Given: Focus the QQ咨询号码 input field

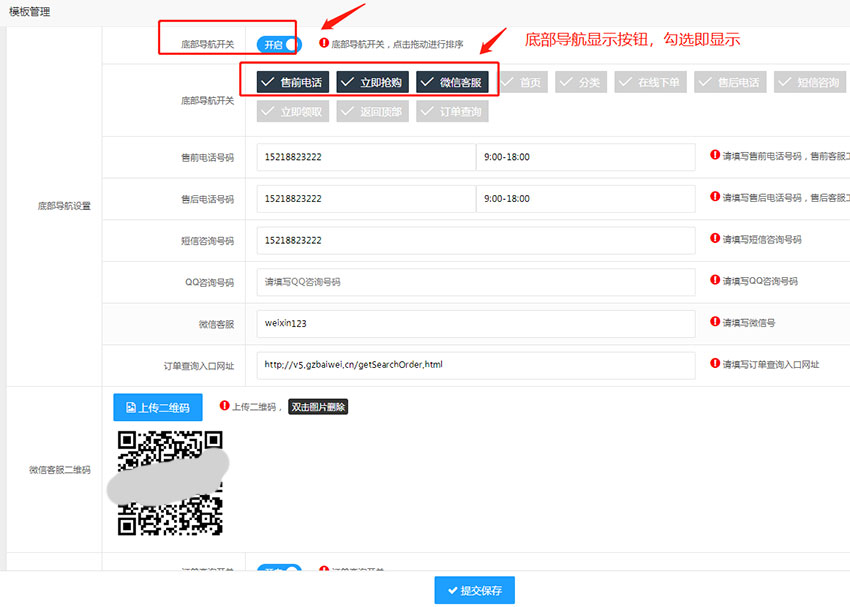Looking at the screenshot, I should [x=476, y=282].
